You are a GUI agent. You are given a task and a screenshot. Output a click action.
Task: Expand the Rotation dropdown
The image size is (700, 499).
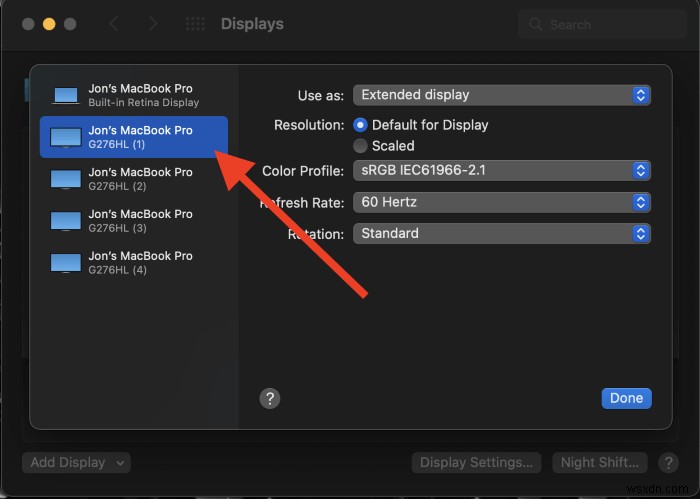pos(502,233)
